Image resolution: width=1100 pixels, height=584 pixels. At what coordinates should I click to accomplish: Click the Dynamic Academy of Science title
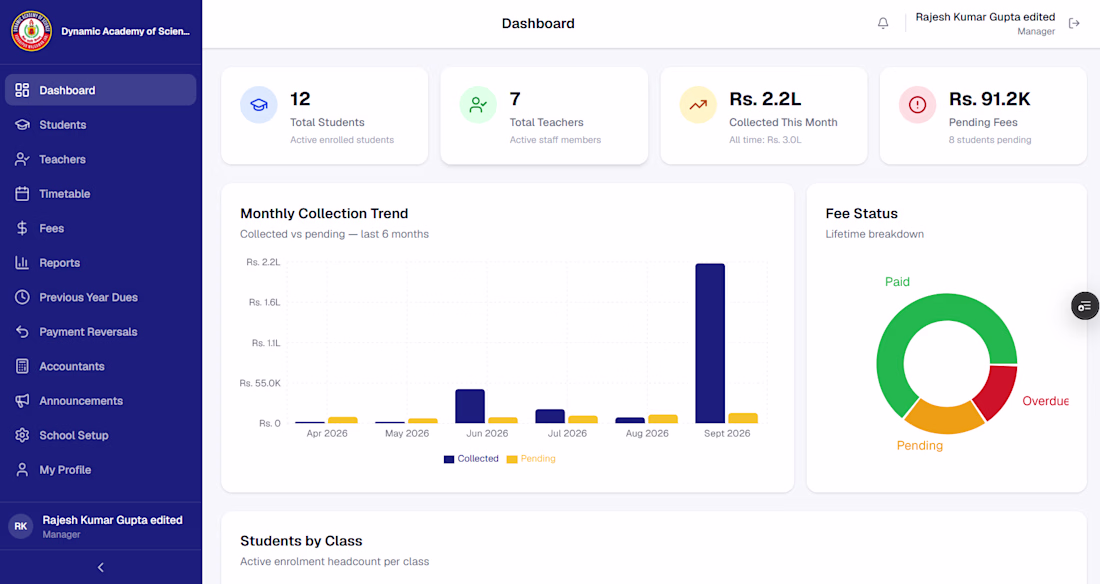click(125, 31)
